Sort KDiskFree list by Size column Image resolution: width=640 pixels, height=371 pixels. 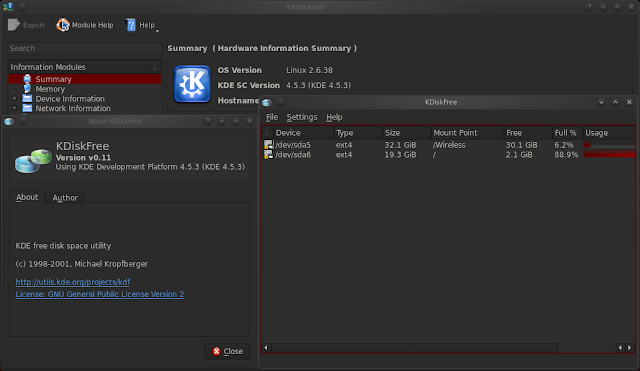(407, 133)
